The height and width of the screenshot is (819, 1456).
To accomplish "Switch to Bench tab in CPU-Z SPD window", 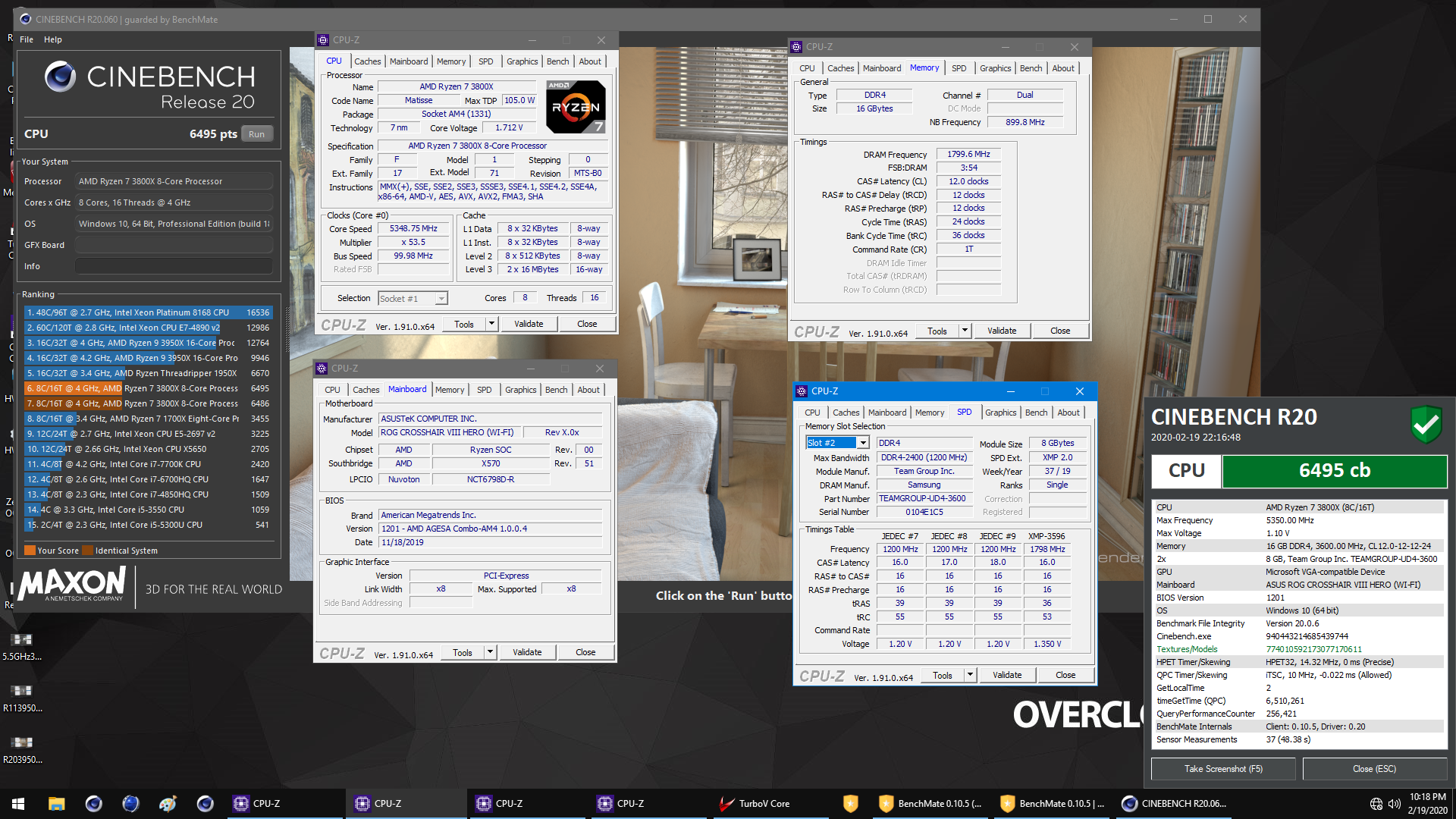I will pyautogui.click(x=1036, y=413).
